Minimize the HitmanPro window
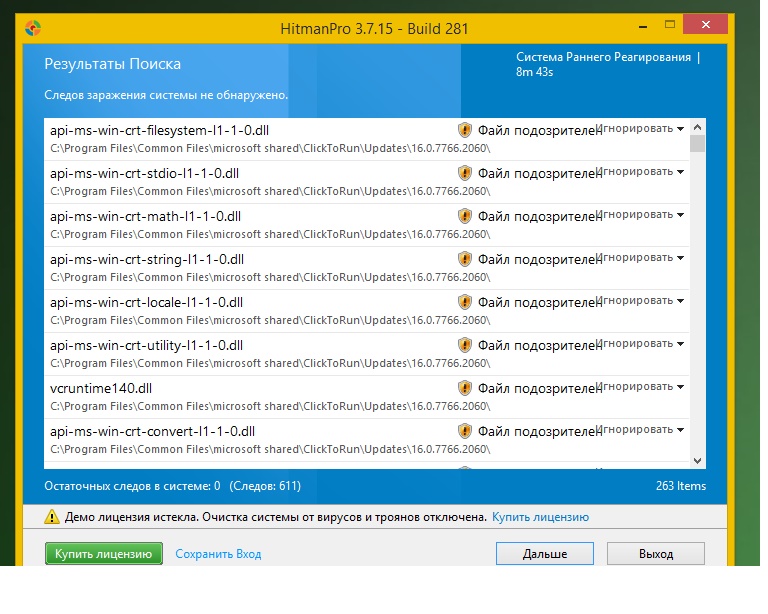The width and height of the screenshot is (768, 614). coord(643,25)
